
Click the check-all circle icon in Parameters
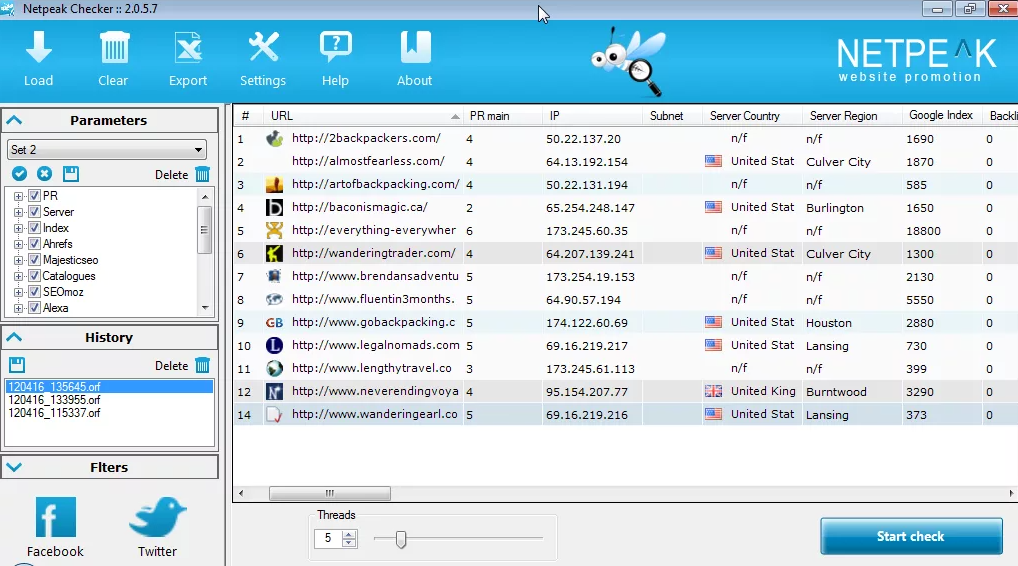[19, 174]
